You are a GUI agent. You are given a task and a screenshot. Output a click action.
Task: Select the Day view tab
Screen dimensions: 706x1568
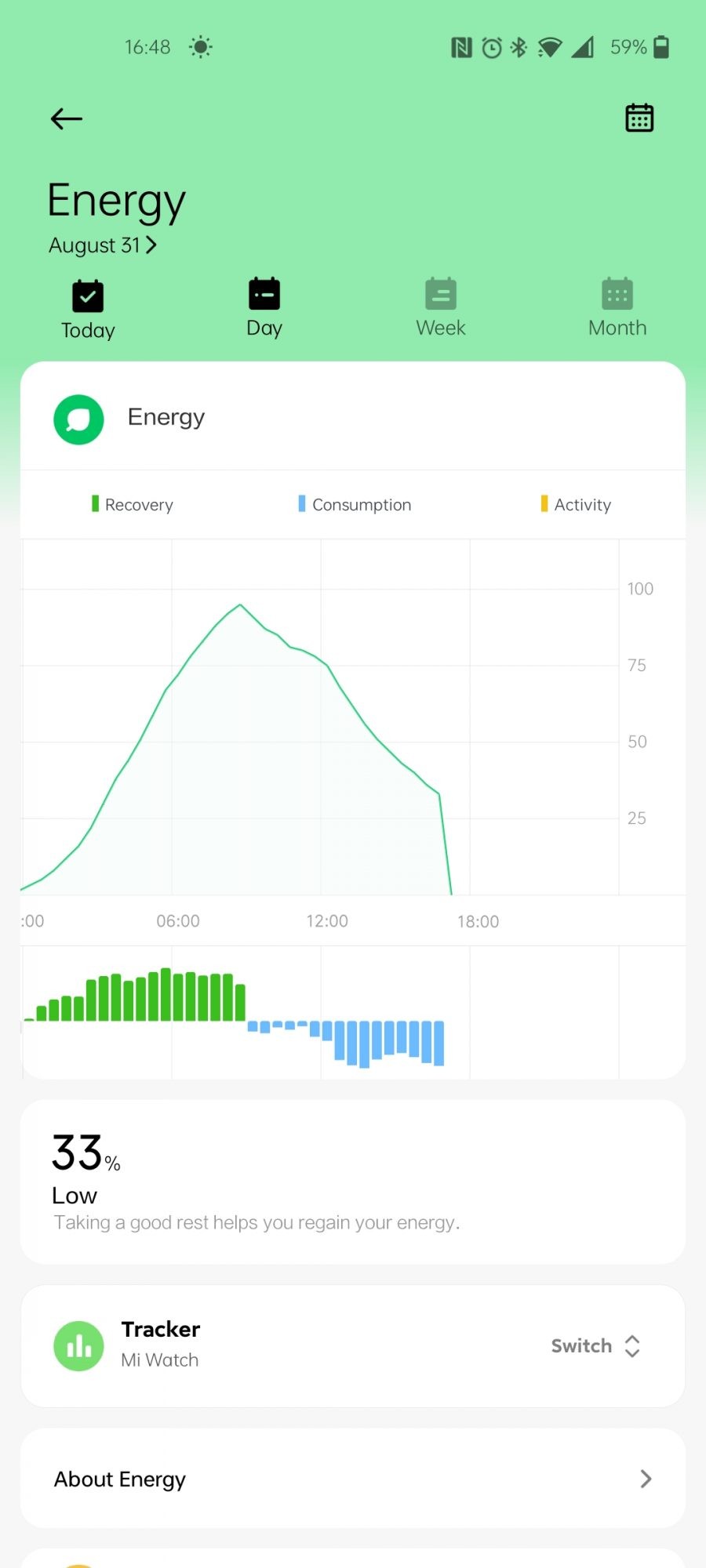click(264, 308)
